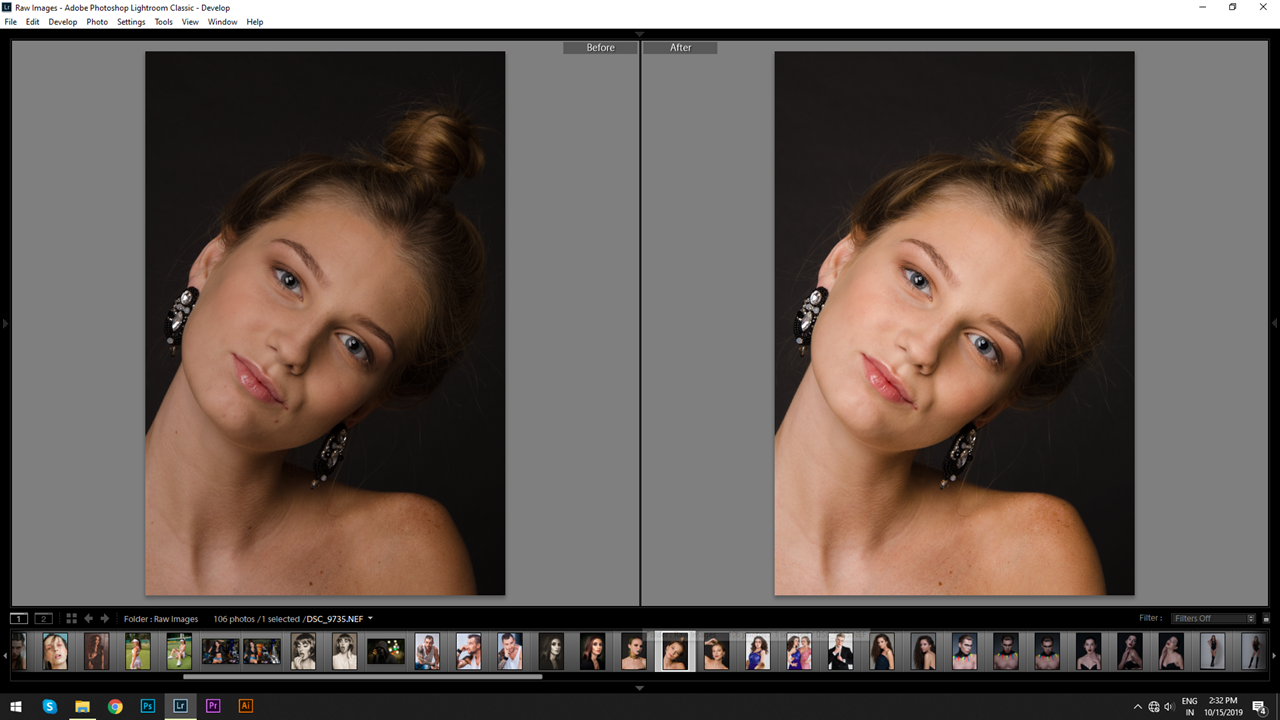This screenshot has height=720, width=1280.
Task: Click the Lightroom taskbar icon
Action: point(180,706)
